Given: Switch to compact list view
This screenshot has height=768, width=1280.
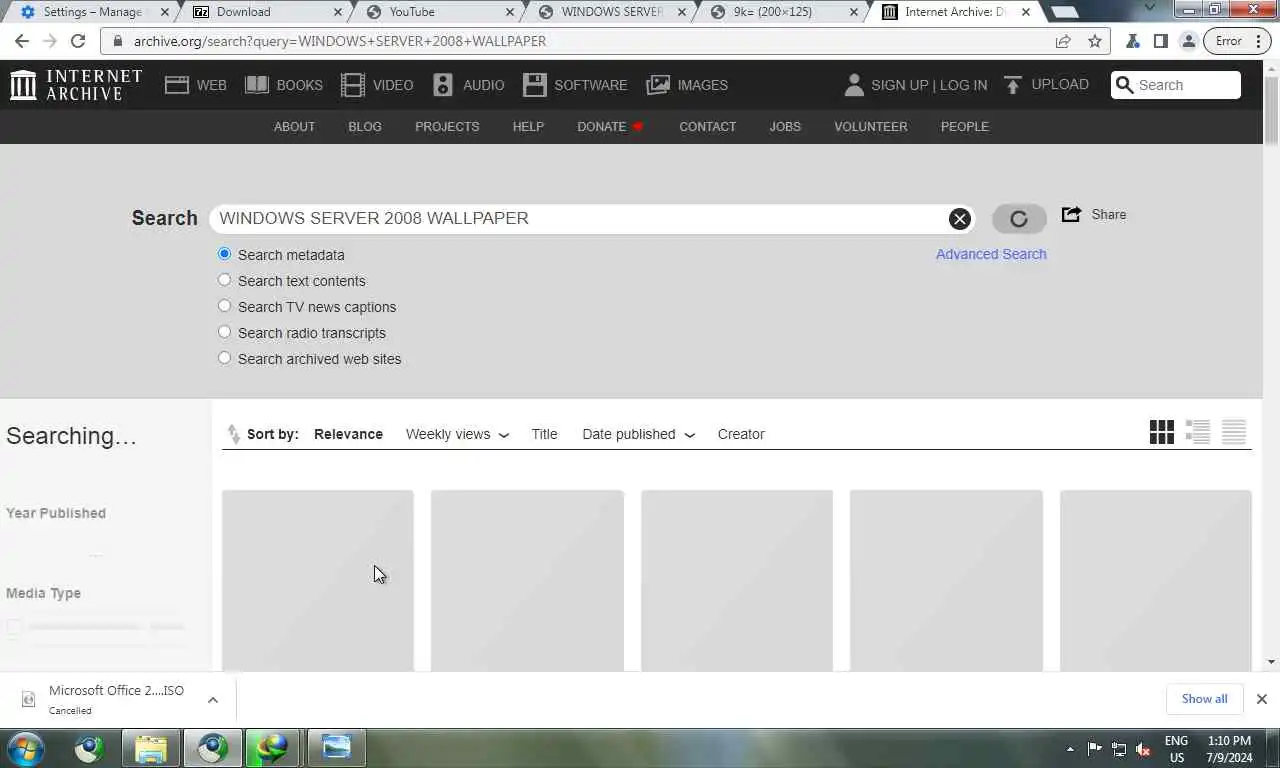Looking at the screenshot, I should 1234,432.
